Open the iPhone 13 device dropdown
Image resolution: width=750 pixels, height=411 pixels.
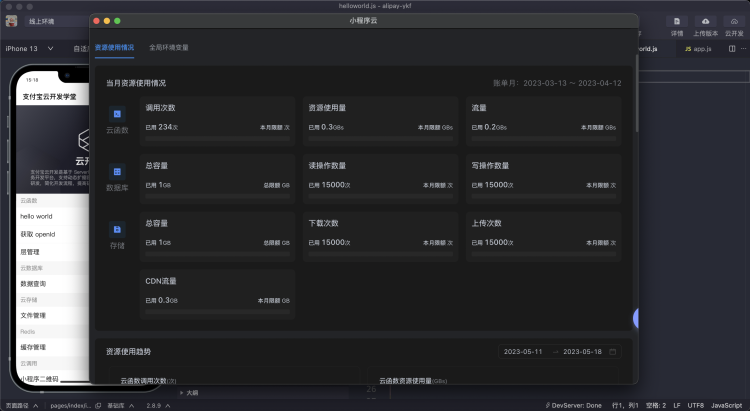[x=29, y=48]
